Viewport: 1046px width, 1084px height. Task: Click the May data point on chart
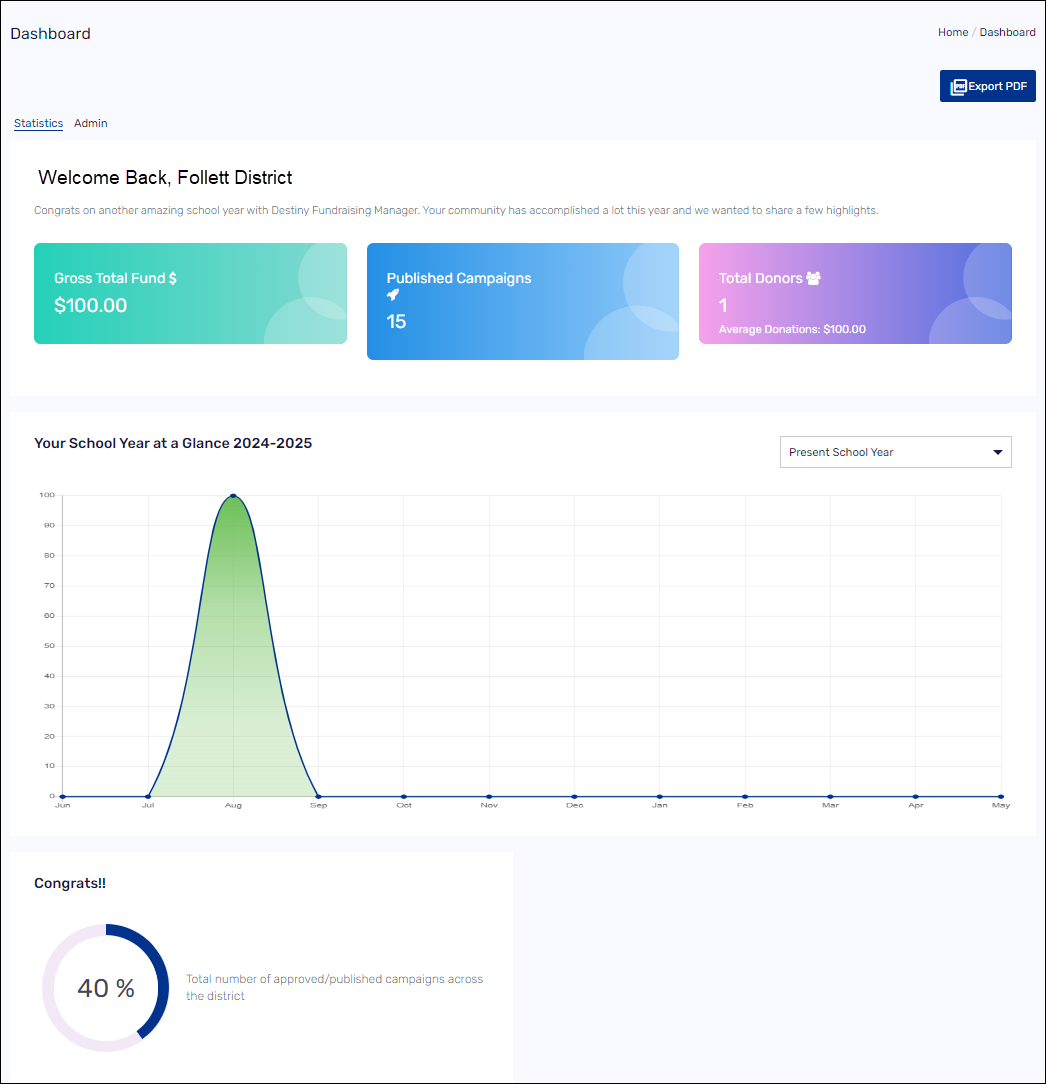tap(1000, 796)
